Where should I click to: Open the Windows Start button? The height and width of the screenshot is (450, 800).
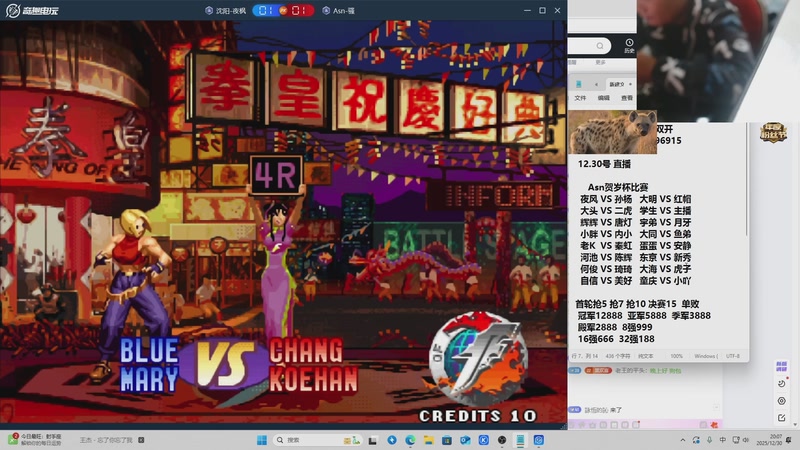[x=262, y=440]
